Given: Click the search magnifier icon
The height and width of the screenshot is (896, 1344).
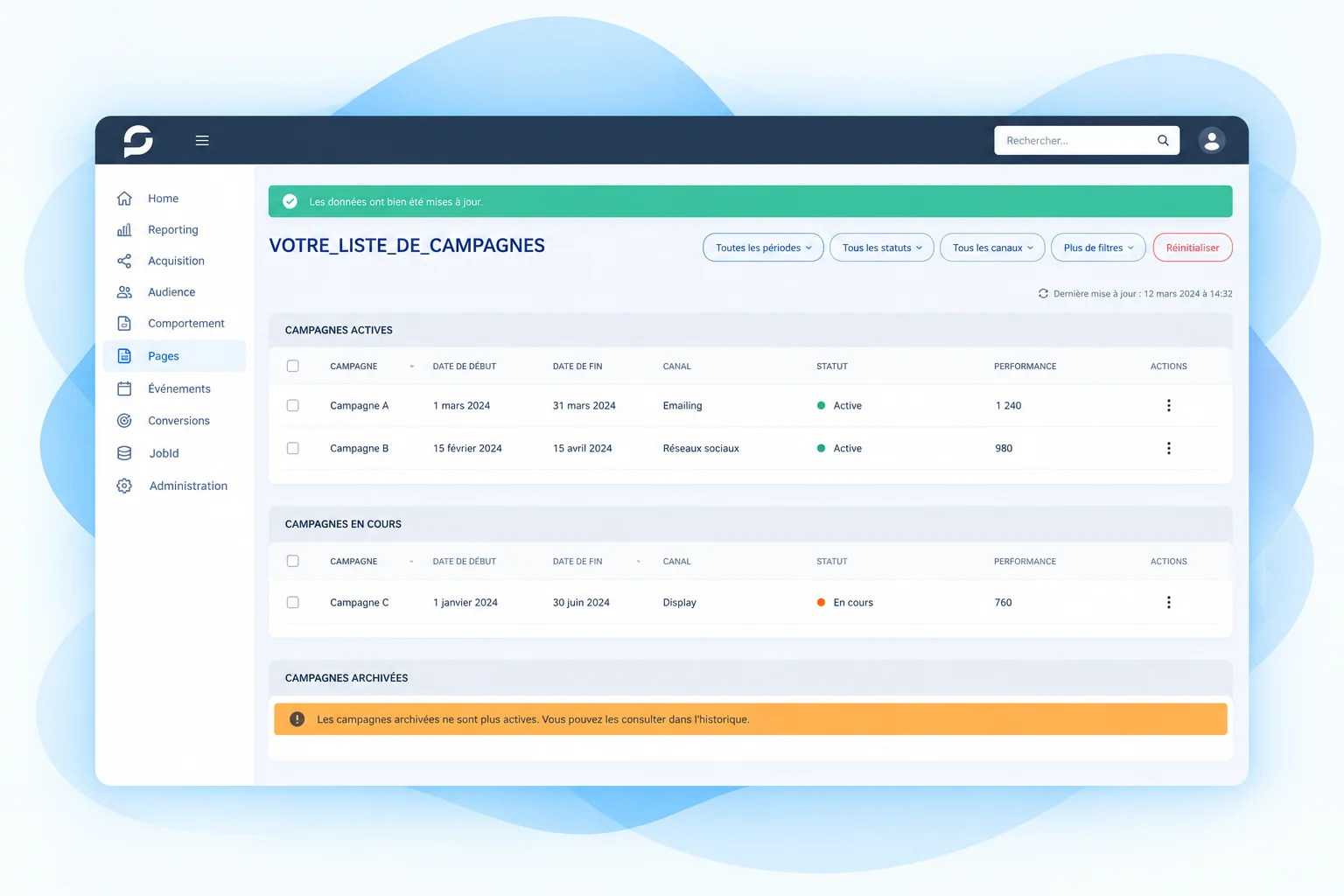Looking at the screenshot, I should click(x=1163, y=140).
